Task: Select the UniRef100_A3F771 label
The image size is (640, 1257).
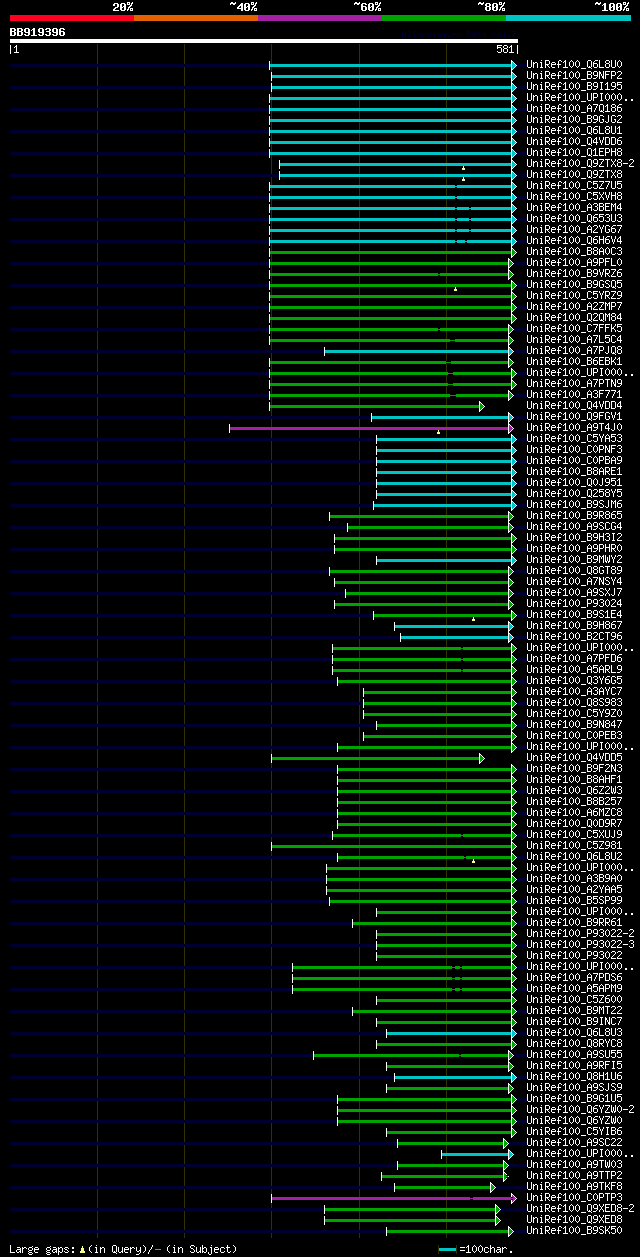Action: click(x=574, y=395)
